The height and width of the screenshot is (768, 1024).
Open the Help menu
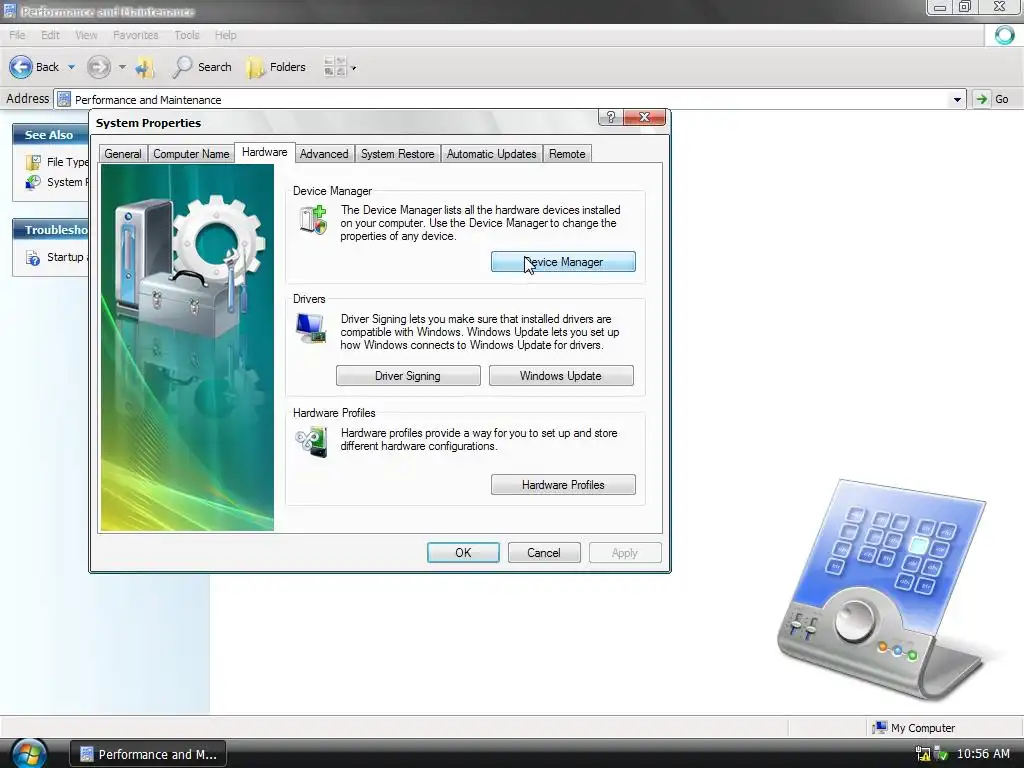tap(225, 35)
